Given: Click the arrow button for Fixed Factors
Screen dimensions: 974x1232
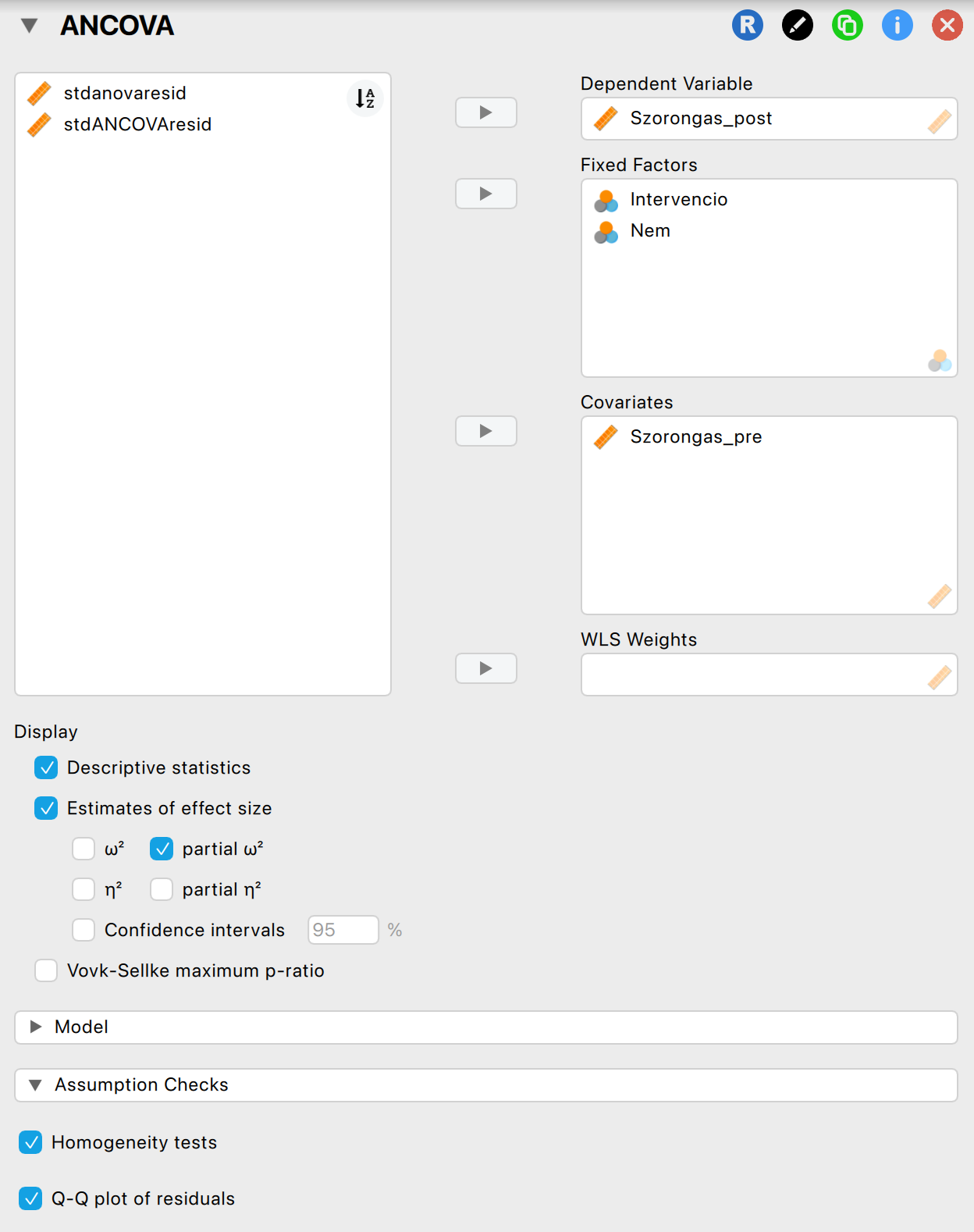Looking at the screenshot, I should [x=485, y=194].
